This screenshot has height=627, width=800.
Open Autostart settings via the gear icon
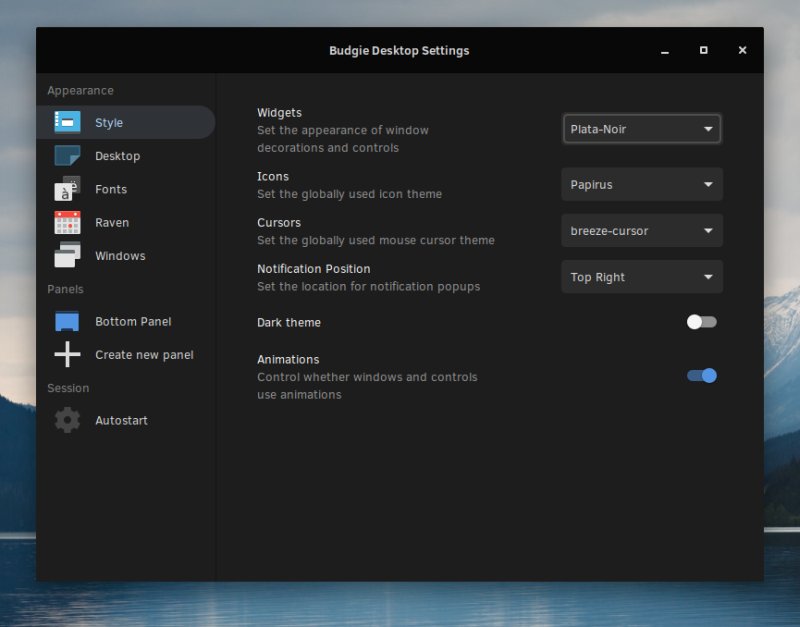(66, 420)
